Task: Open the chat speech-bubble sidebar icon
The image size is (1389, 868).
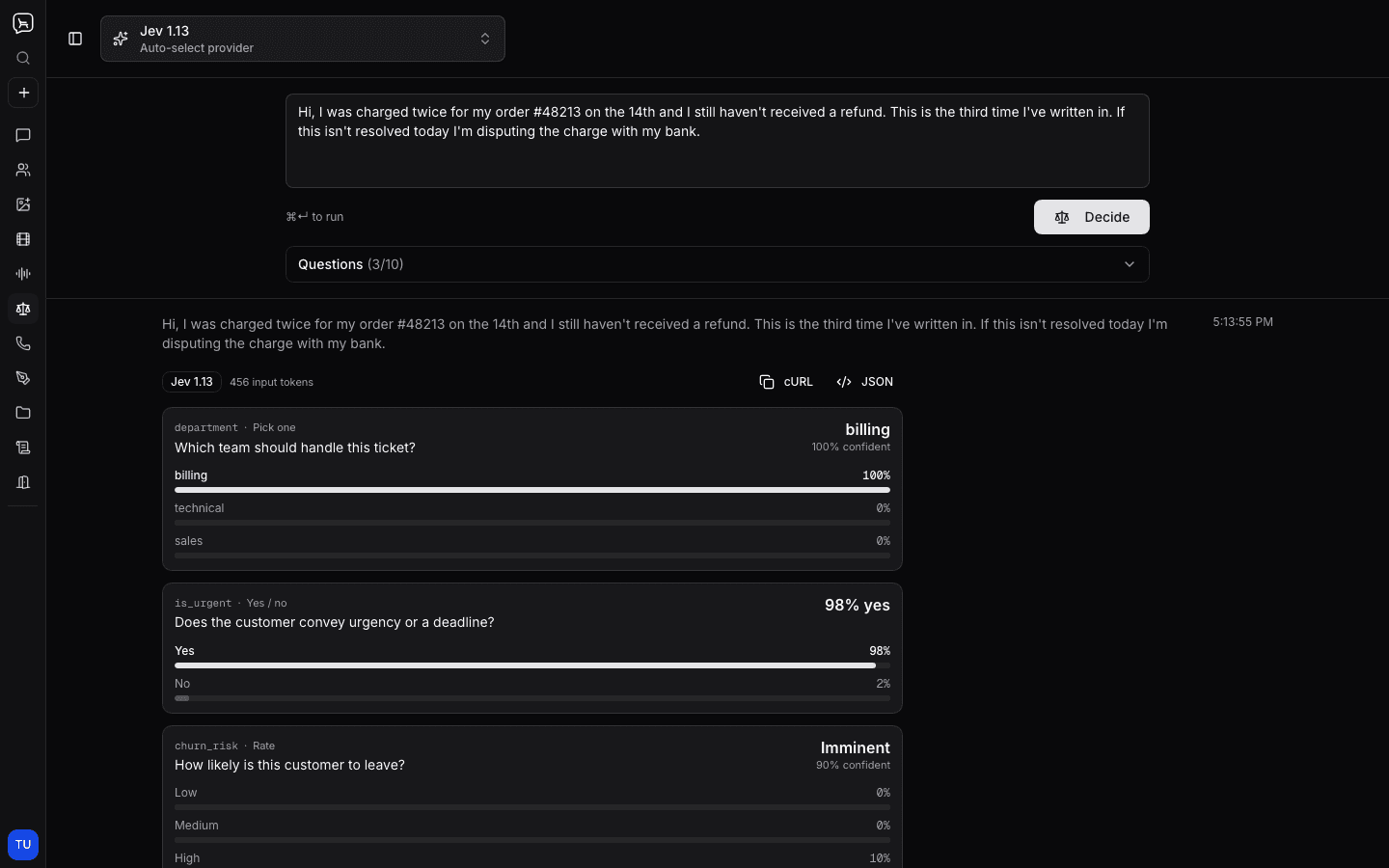Action: coord(23,135)
